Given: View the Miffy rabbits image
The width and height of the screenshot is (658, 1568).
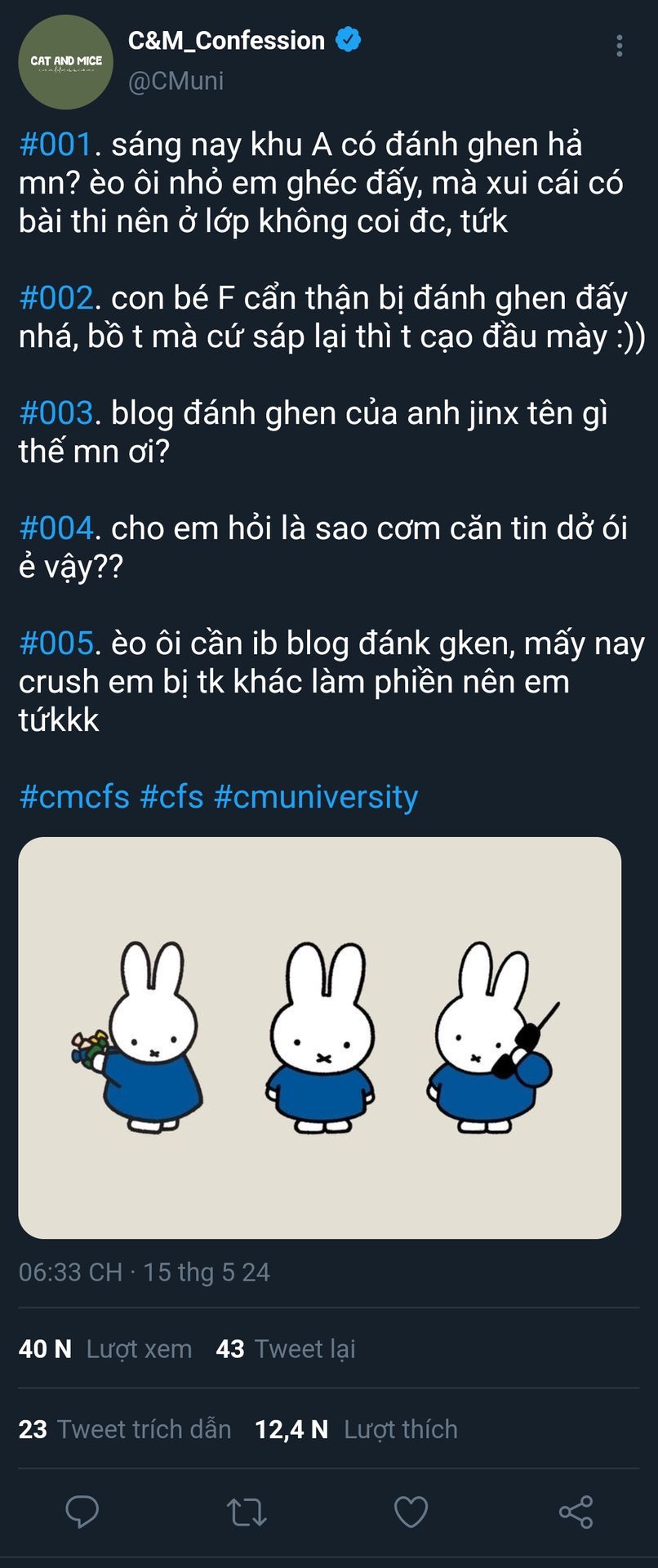Looking at the screenshot, I should tap(320, 1037).
